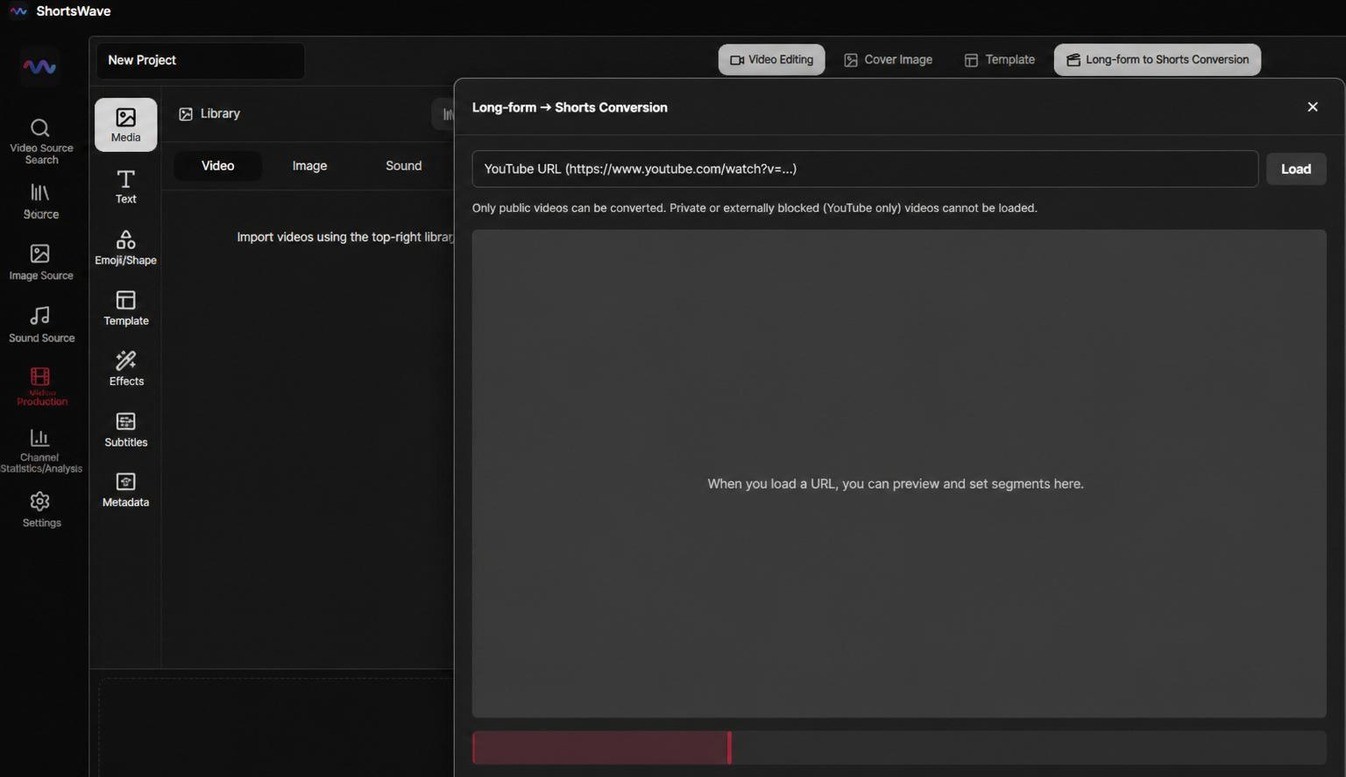Open Video Source Search in the sidebar
Image resolution: width=1346 pixels, height=777 pixels.
point(40,141)
